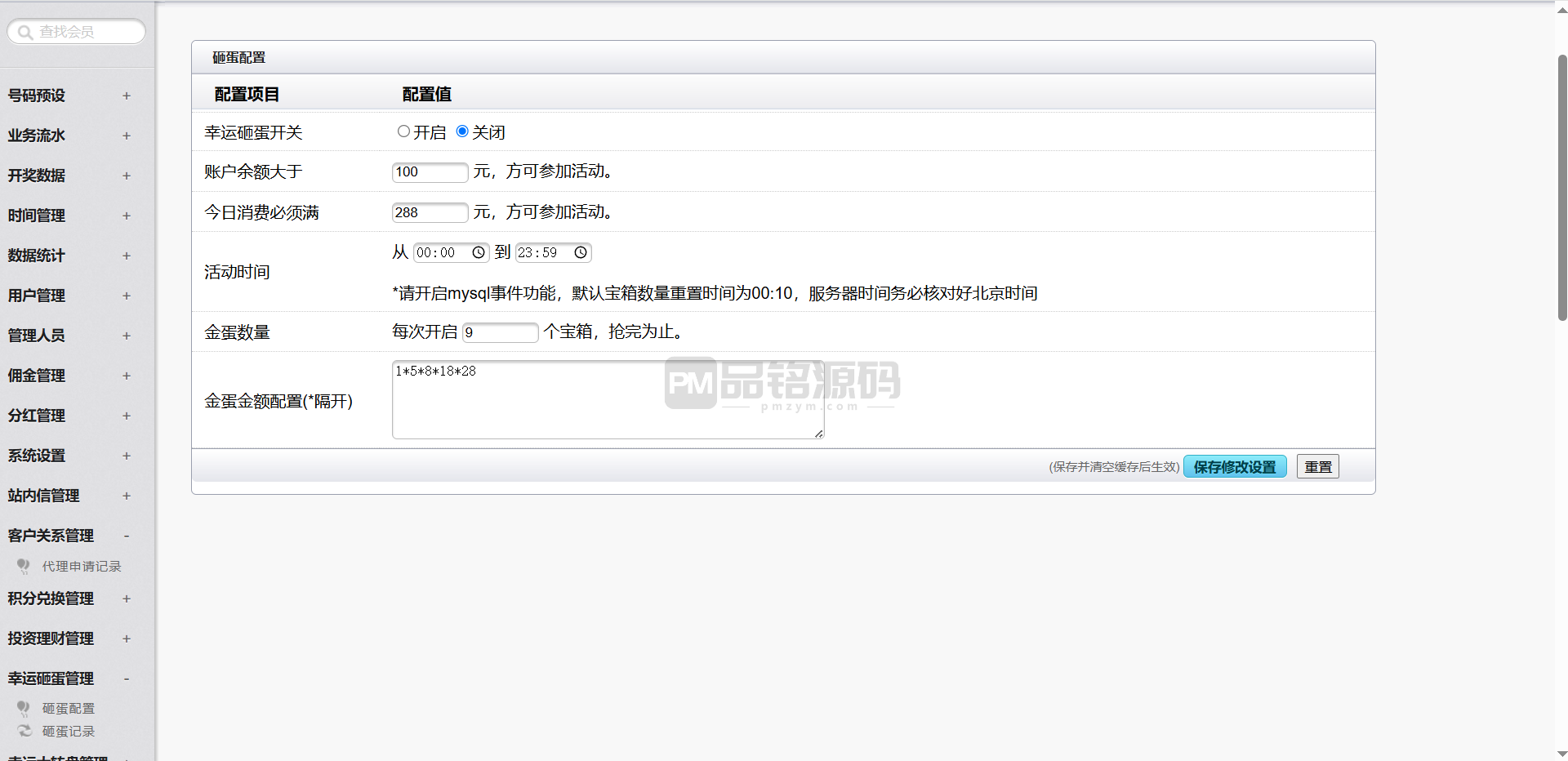Image resolution: width=1568 pixels, height=761 pixels.
Task: Expand the 业务流水 menu section
Action: pyautogui.click(x=127, y=136)
